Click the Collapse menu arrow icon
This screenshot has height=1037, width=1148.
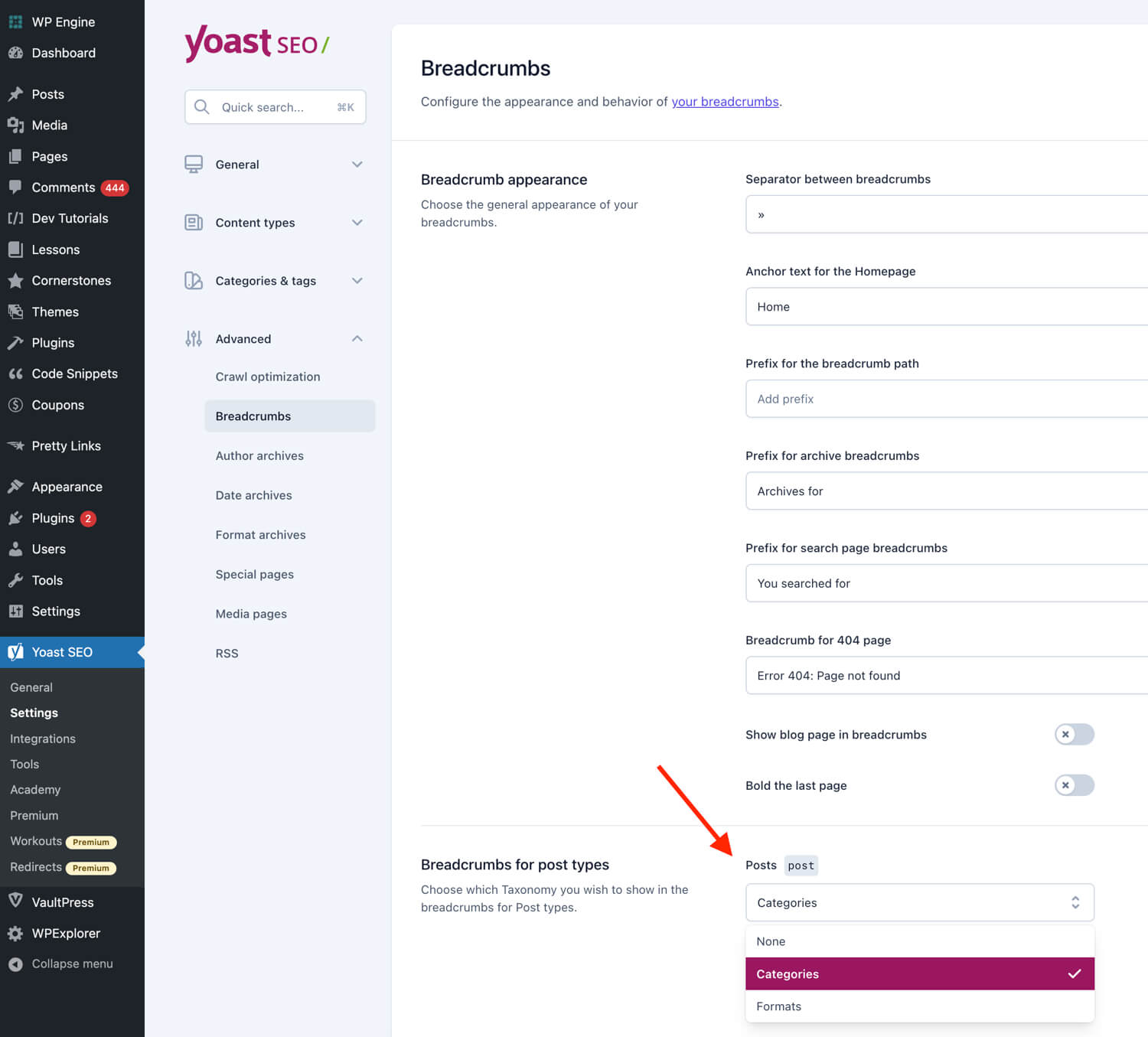click(15, 964)
